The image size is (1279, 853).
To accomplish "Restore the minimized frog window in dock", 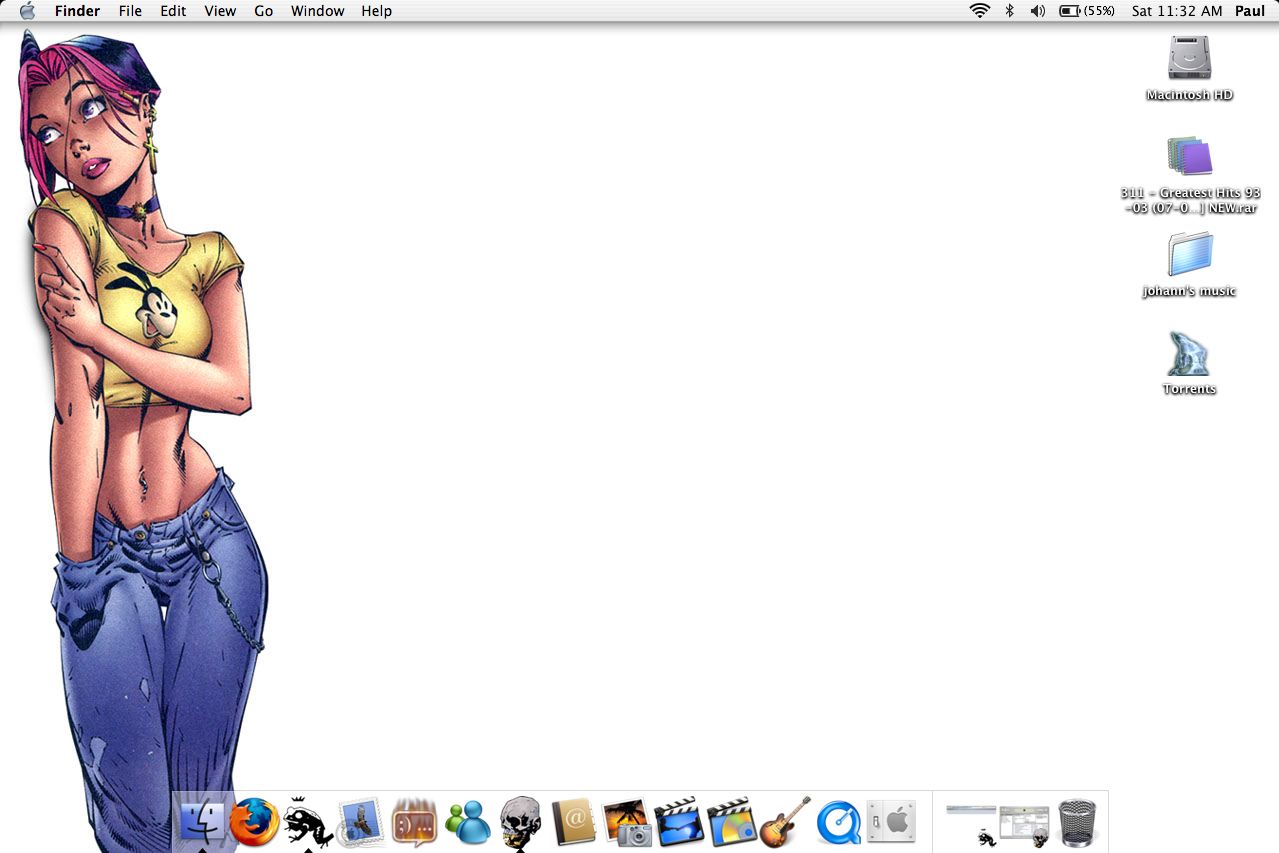I will [x=971, y=824].
